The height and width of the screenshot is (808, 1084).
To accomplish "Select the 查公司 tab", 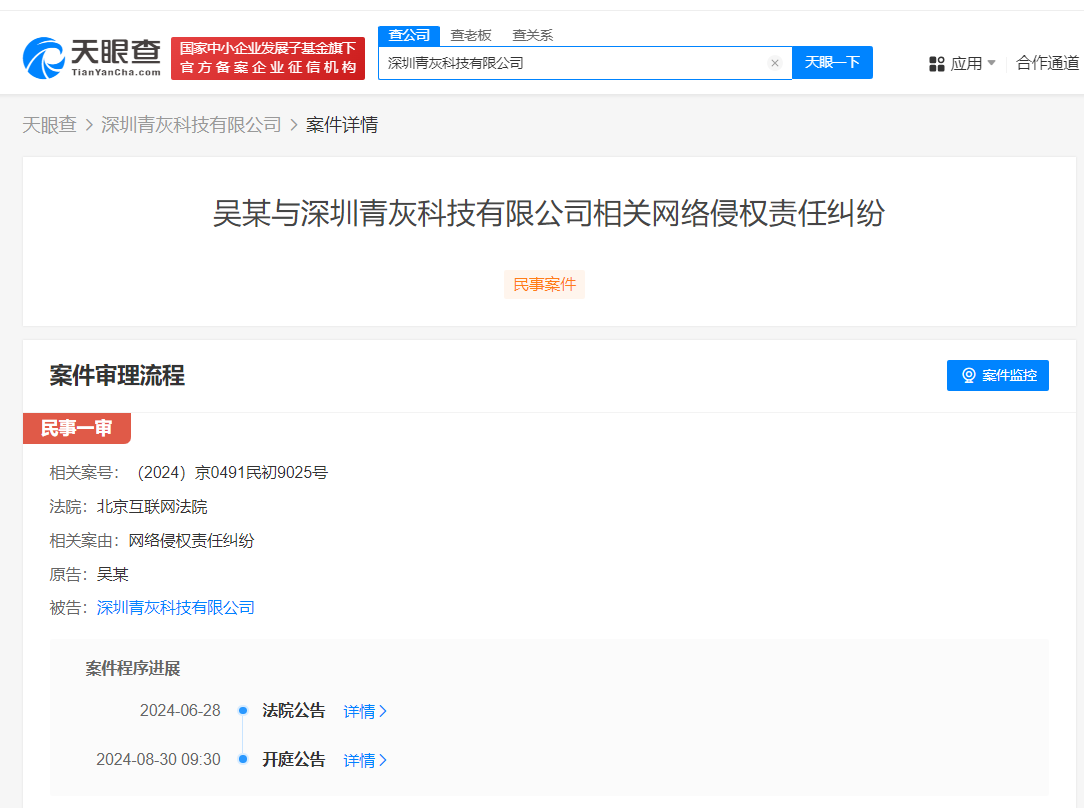I will click(x=408, y=34).
